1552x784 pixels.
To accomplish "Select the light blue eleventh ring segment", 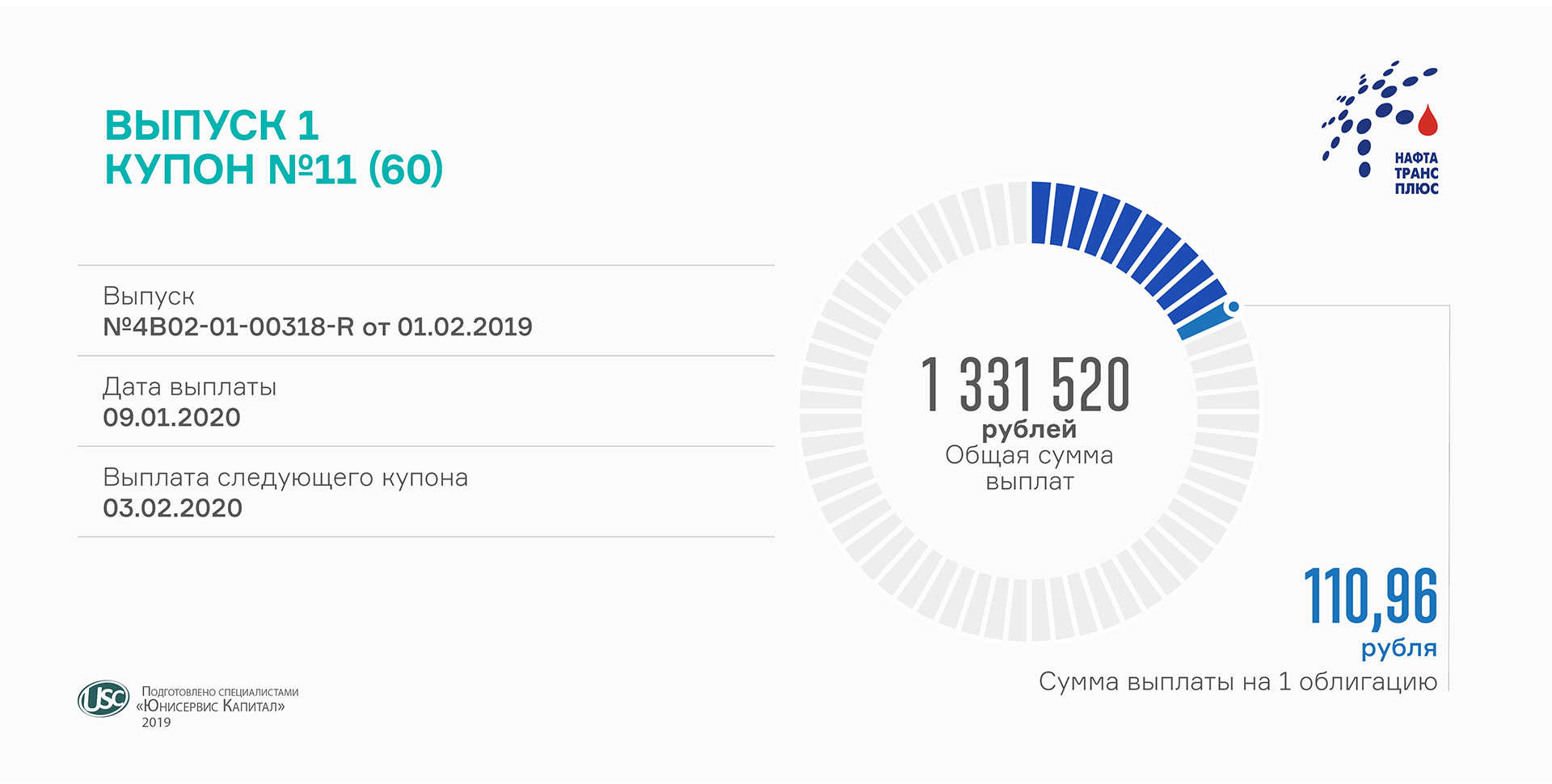I will pyautogui.click(x=1204, y=322).
